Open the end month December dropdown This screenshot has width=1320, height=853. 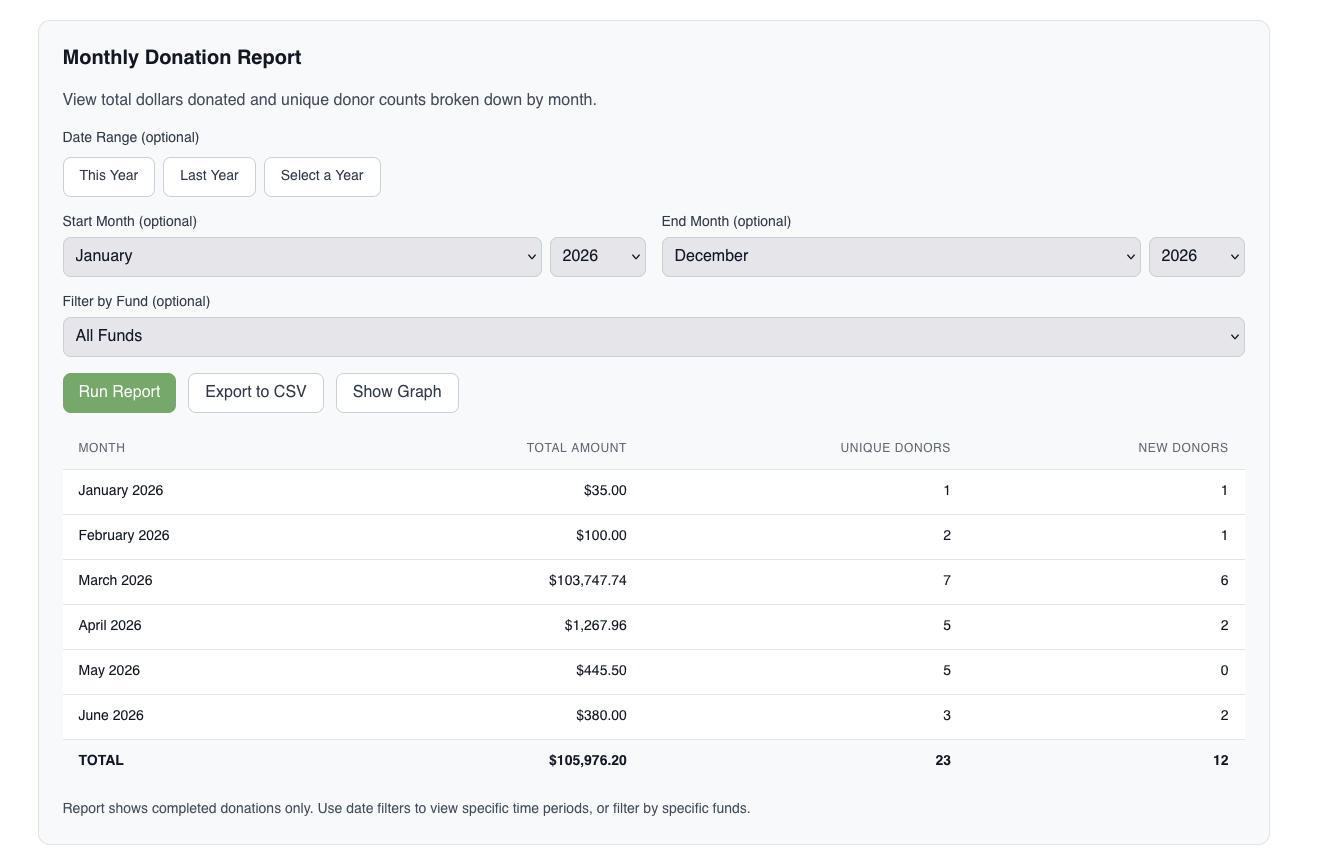pyautogui.click(x=901, y=256)
